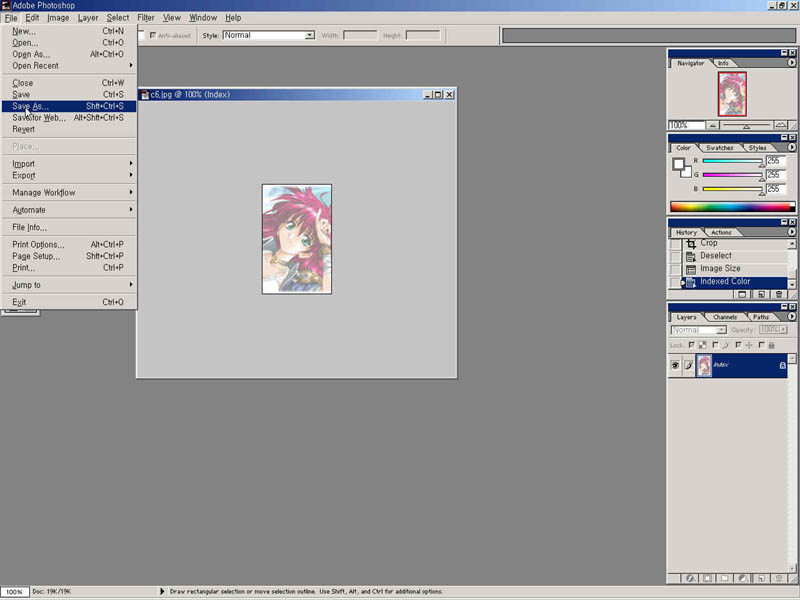
Task: Click the status bar info arrow
Action: click(162, 591)
